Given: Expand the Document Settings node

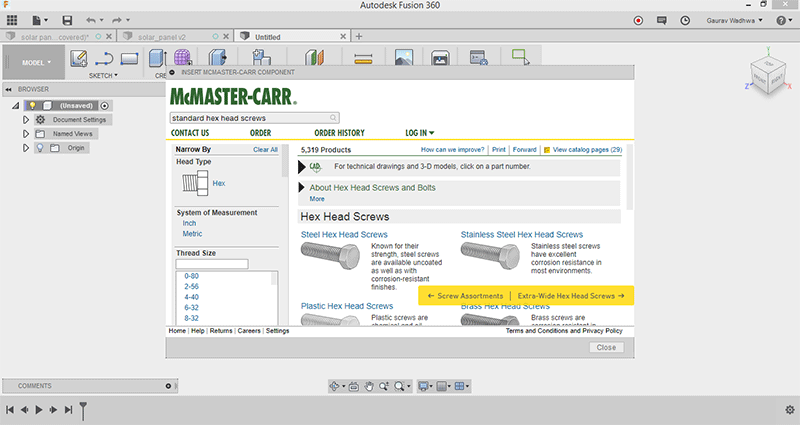Looking at the screenshot, I should [x=26, y=119].
